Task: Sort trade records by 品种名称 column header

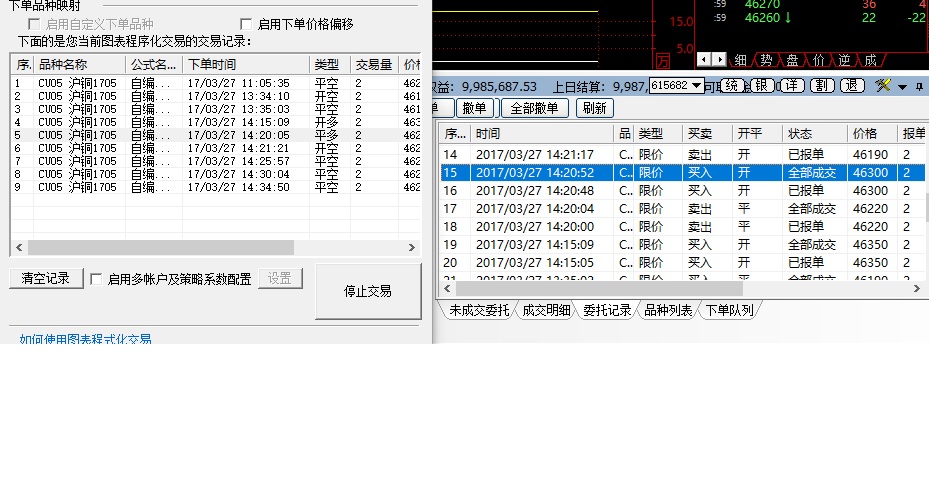Action: point(79,65)
